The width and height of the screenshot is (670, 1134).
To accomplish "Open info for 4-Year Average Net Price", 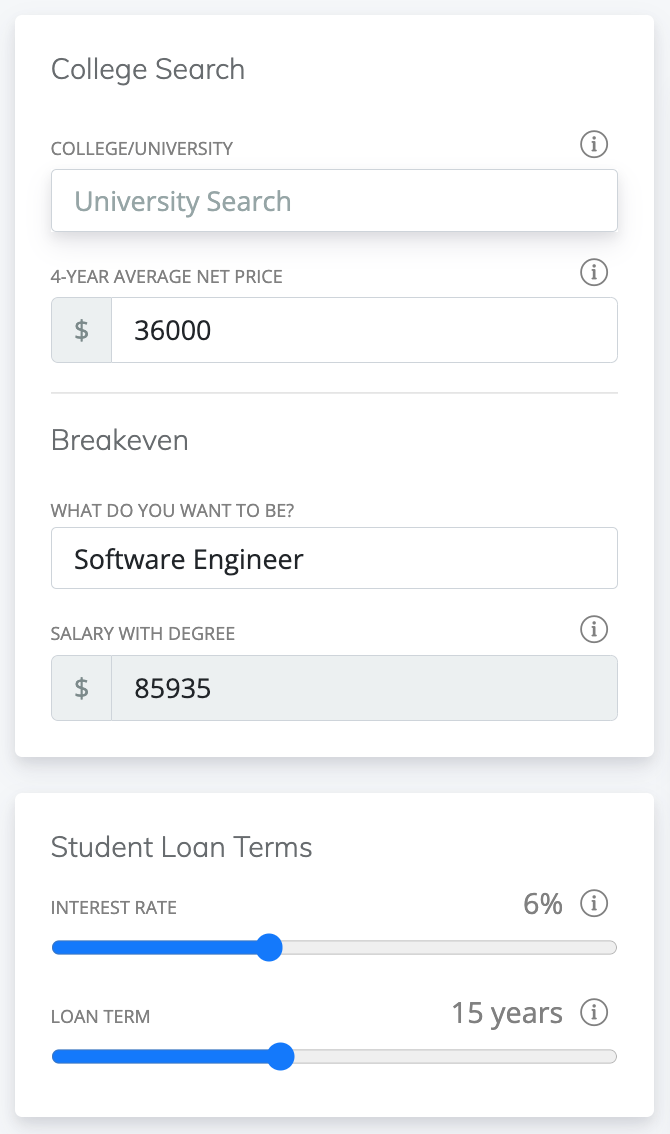I will click(594, 272).
